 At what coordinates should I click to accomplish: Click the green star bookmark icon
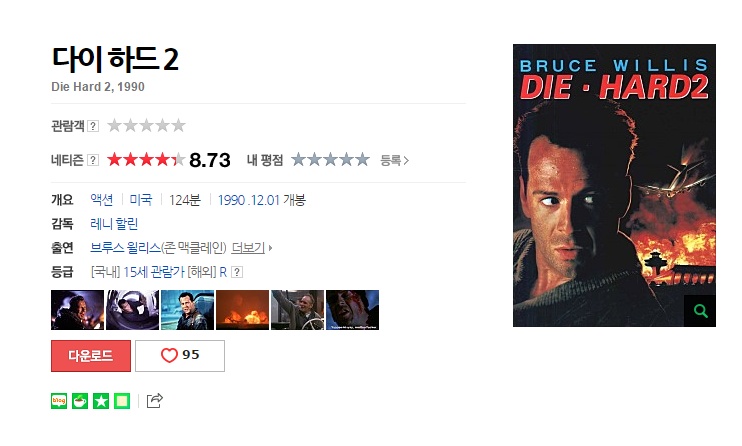[x=101, y=401]
